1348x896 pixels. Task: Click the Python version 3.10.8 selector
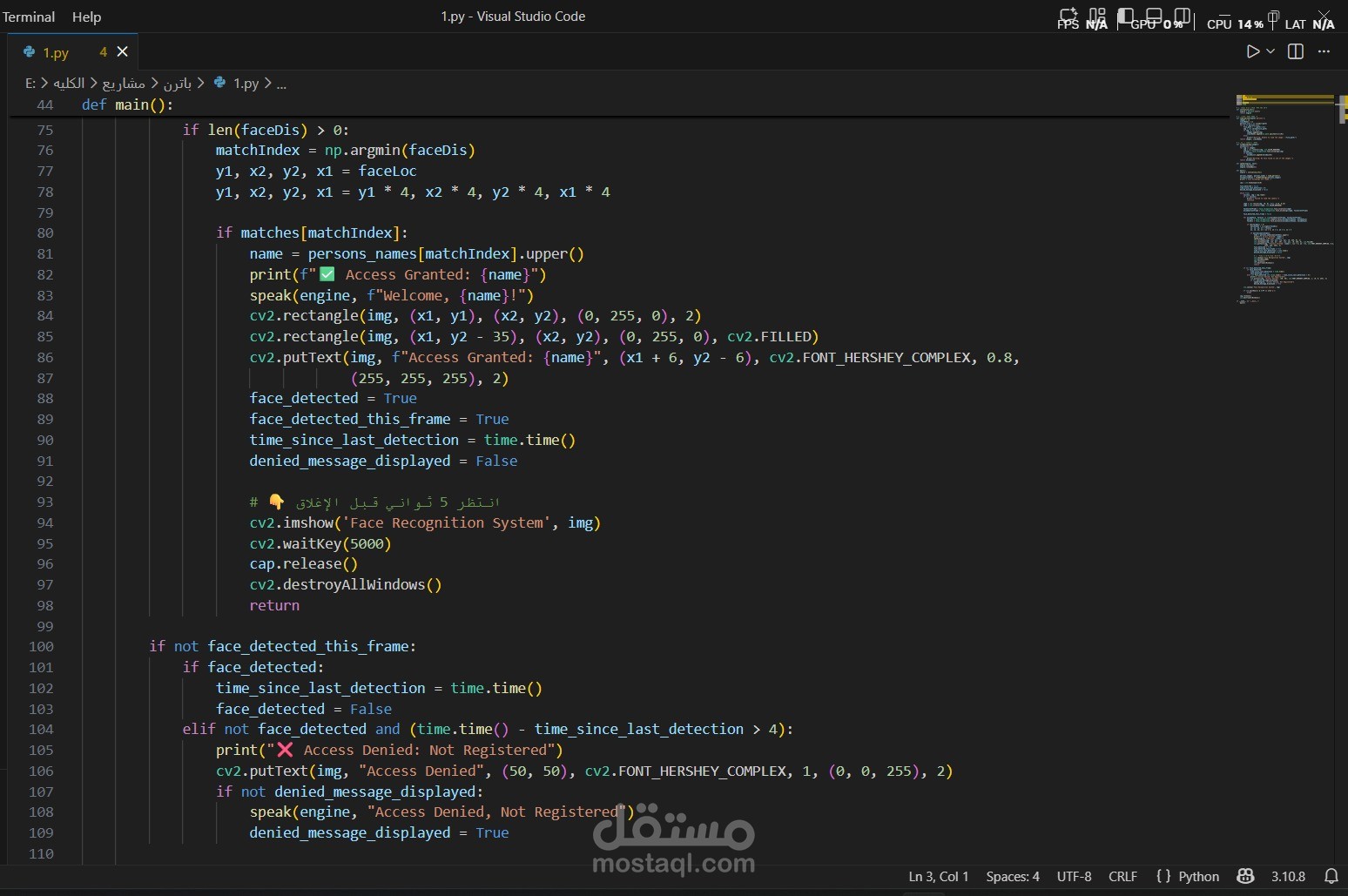click(x=1288, y=877)
